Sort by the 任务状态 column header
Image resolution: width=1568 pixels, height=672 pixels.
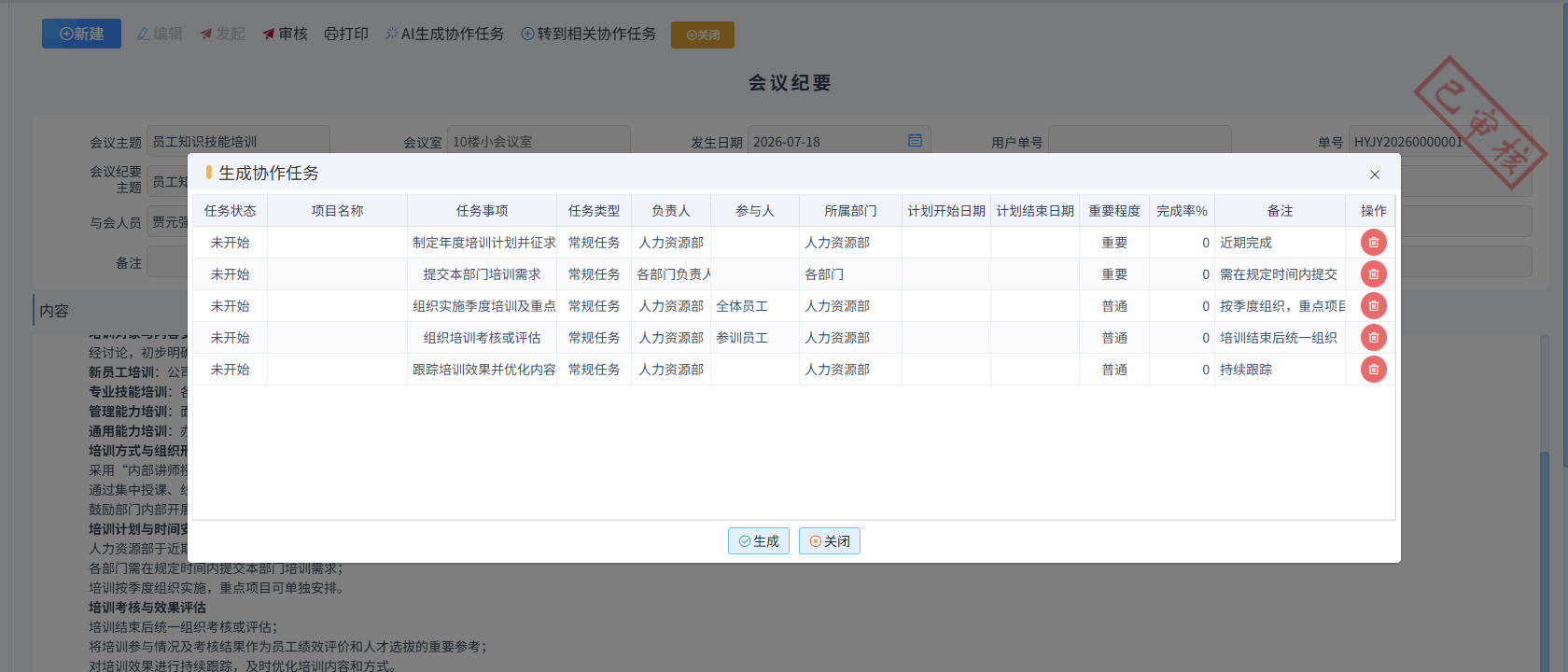[x=231, y=211]
